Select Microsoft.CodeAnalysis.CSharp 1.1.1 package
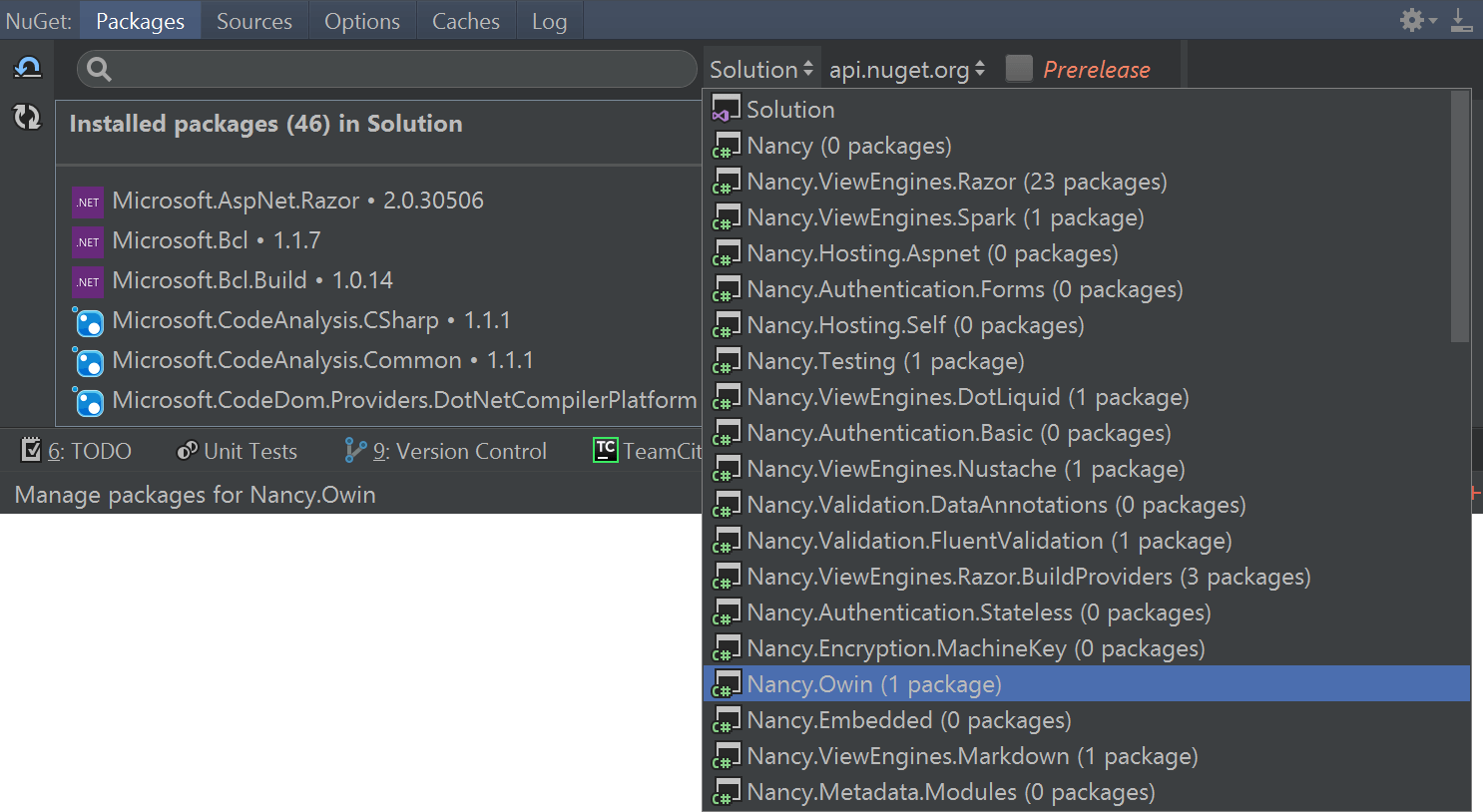The image size is (1483, 812). click(379, 320)
